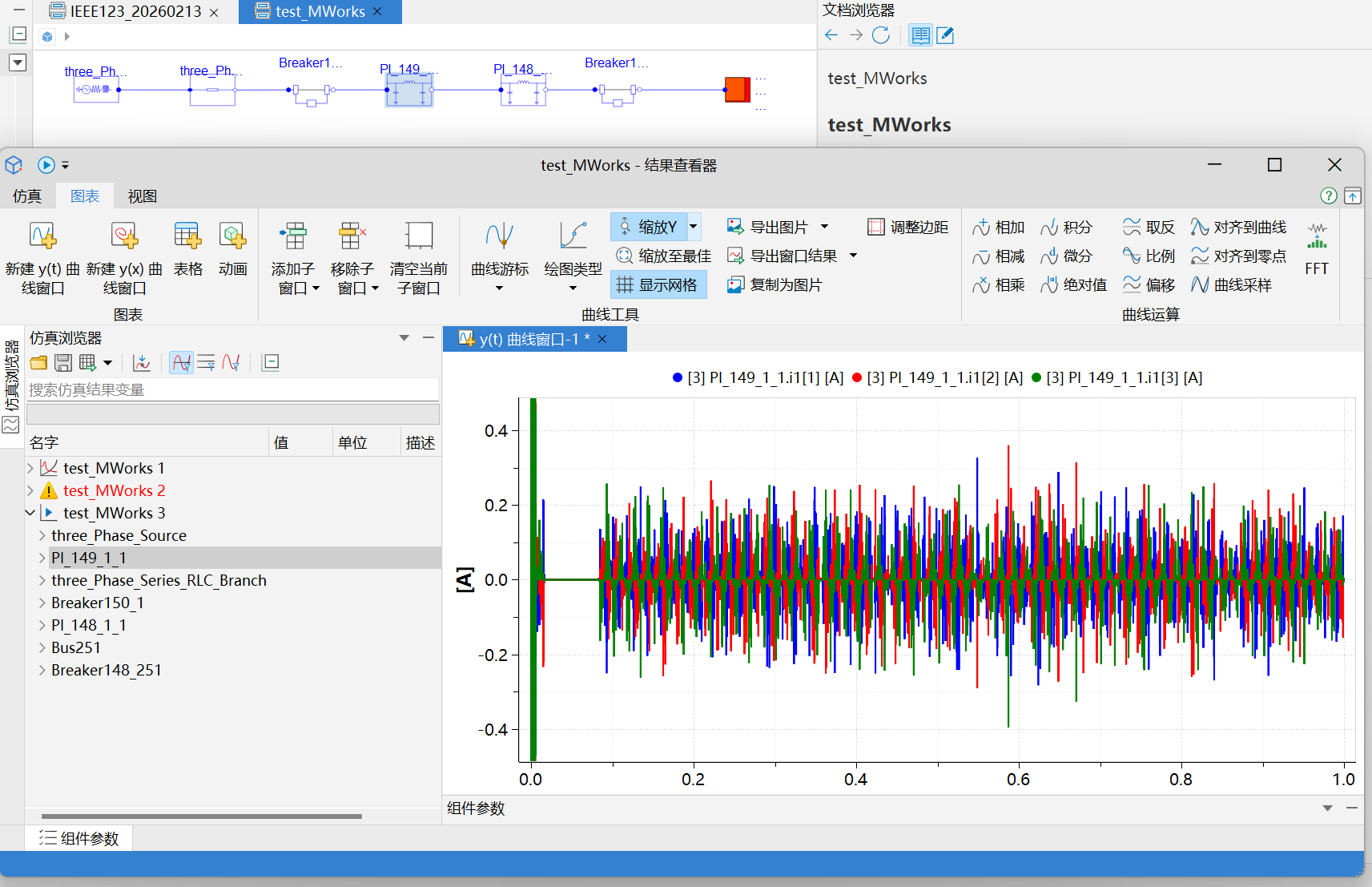The image size is (1372, 887).
Task: Collapse the test_MWorks 3 result node
Action: (30, 513)
